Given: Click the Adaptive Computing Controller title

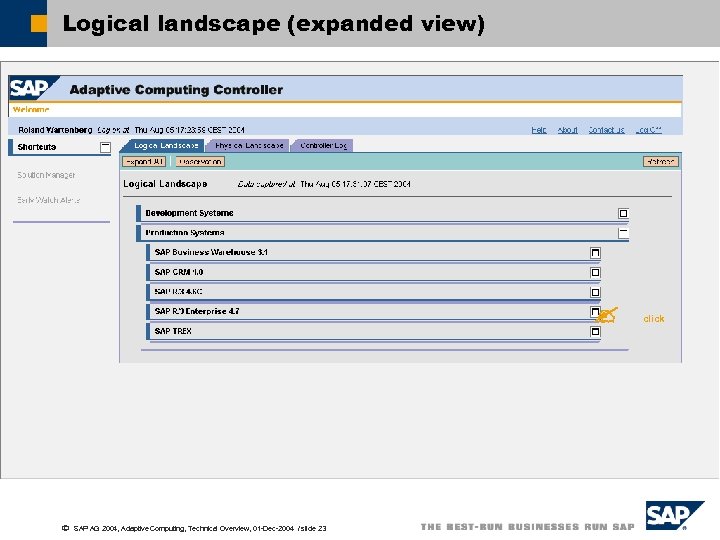Looking at the screenshot, I should point(176,90).
